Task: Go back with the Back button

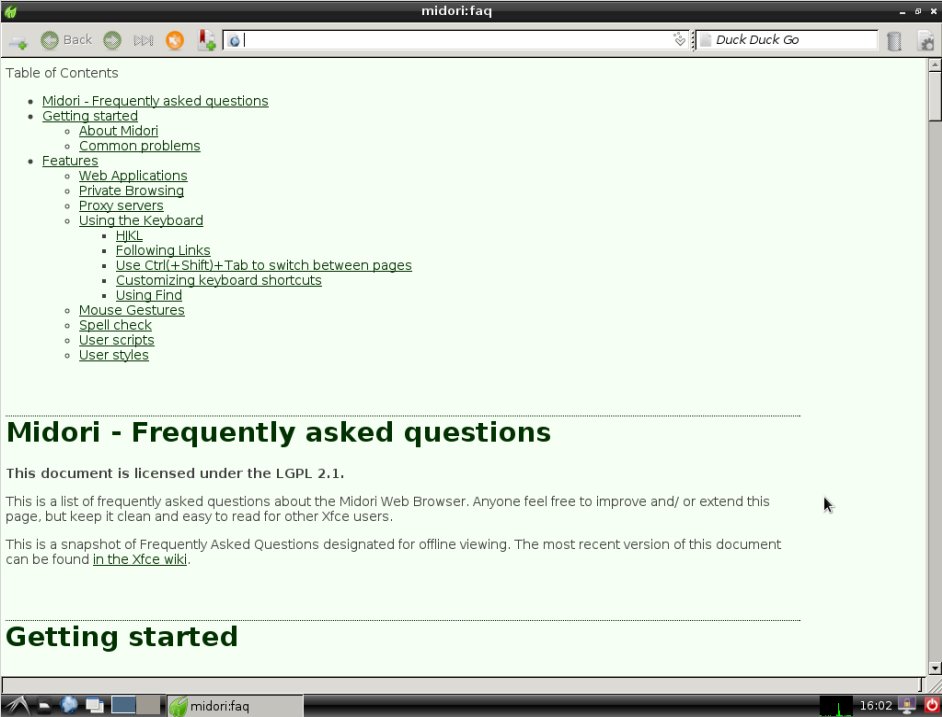Action: pos(67,40)
